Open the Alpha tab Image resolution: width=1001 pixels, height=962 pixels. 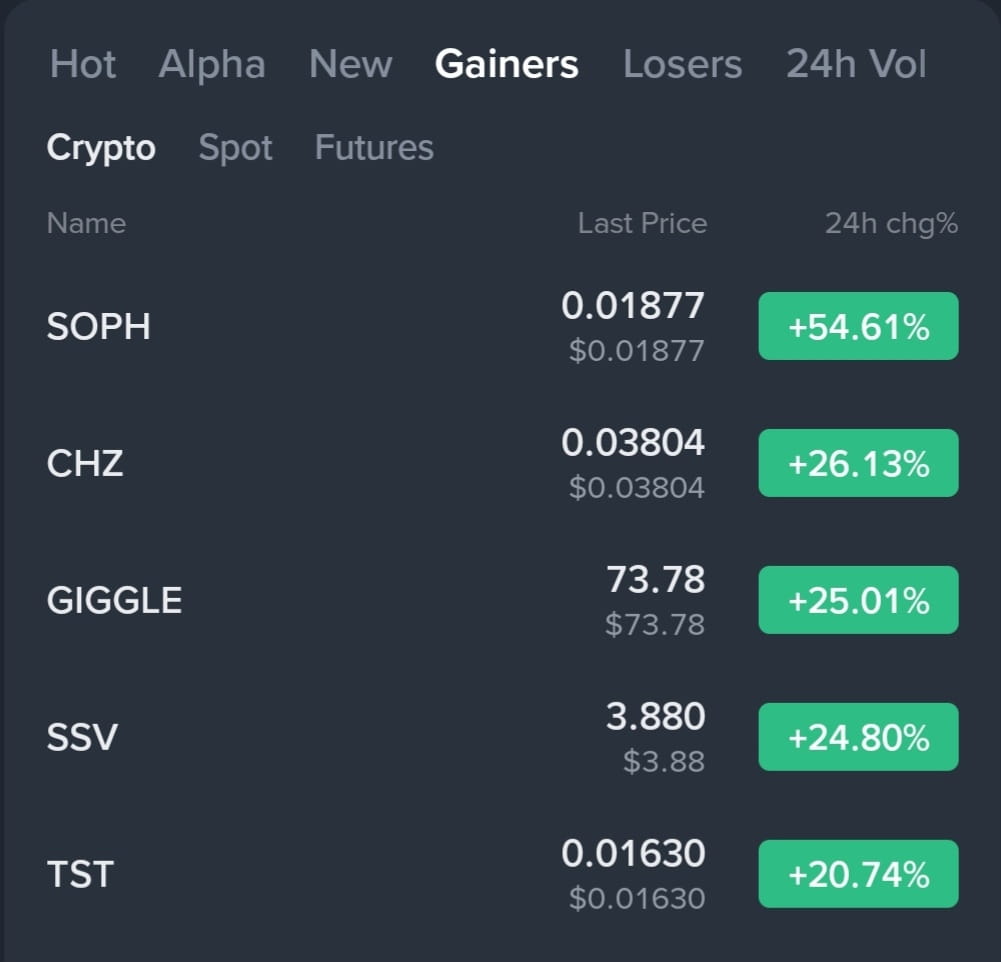[x=212, y=64]
